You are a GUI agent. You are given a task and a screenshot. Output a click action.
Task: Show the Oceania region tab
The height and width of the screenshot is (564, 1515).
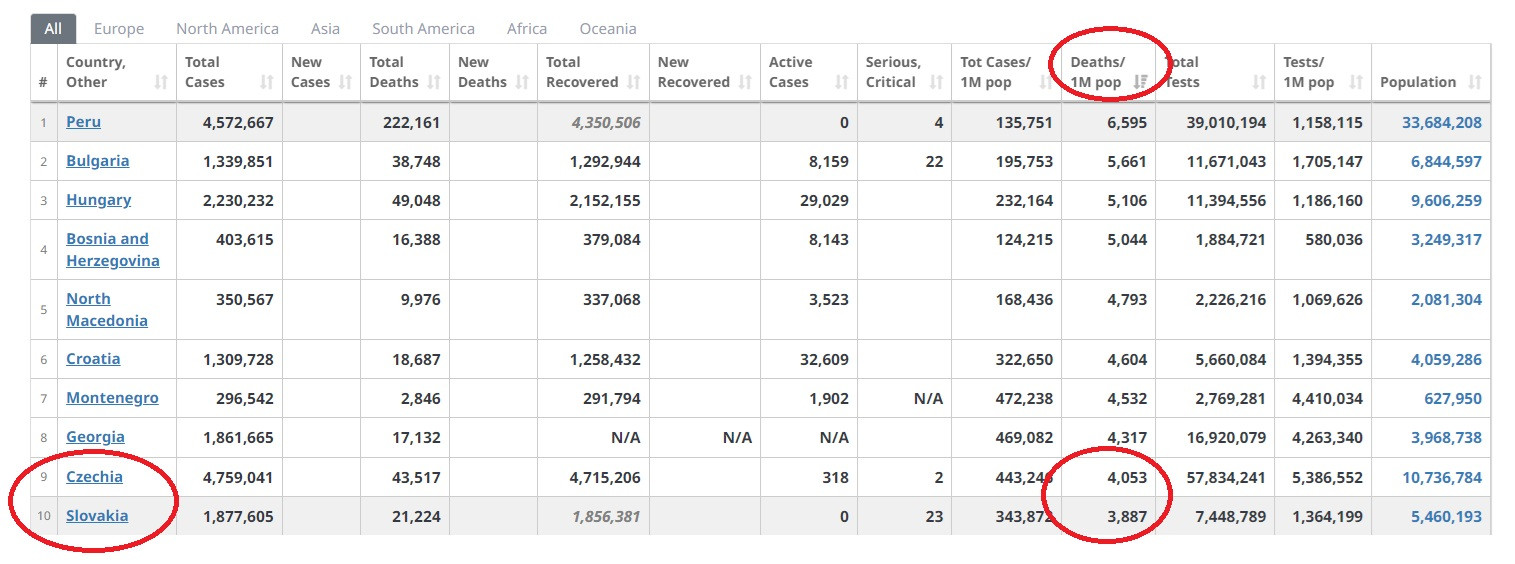(x=607, y=29)
